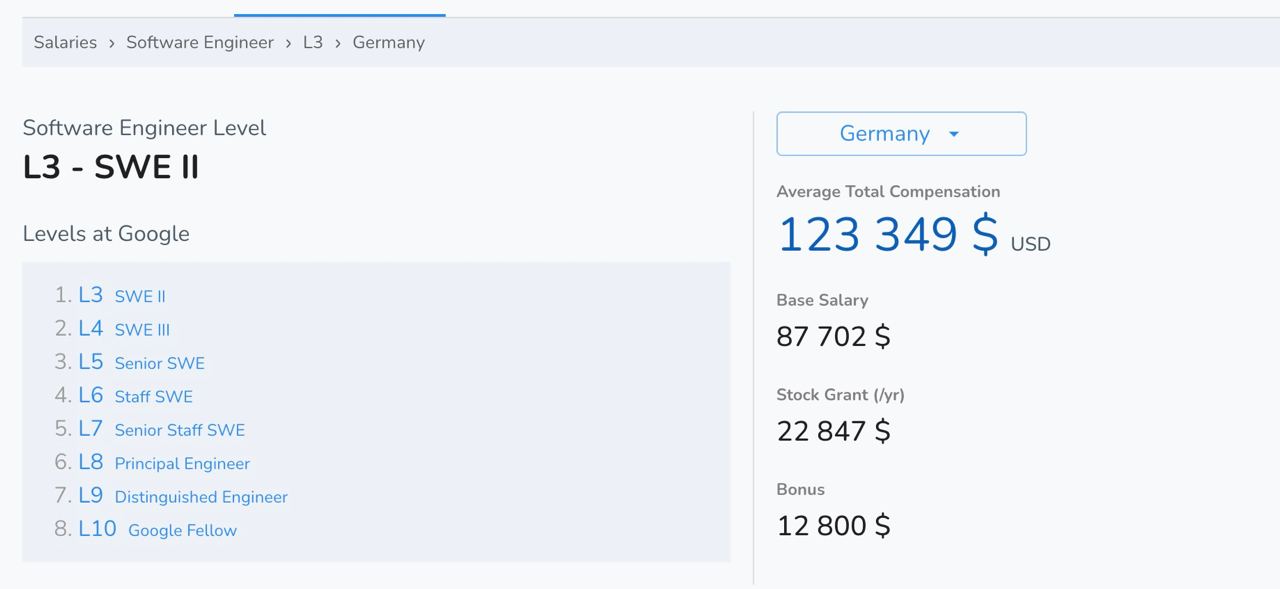Go to Software Engineer breadcrumb
The image size is (1280, 589).
pos(200,42)
